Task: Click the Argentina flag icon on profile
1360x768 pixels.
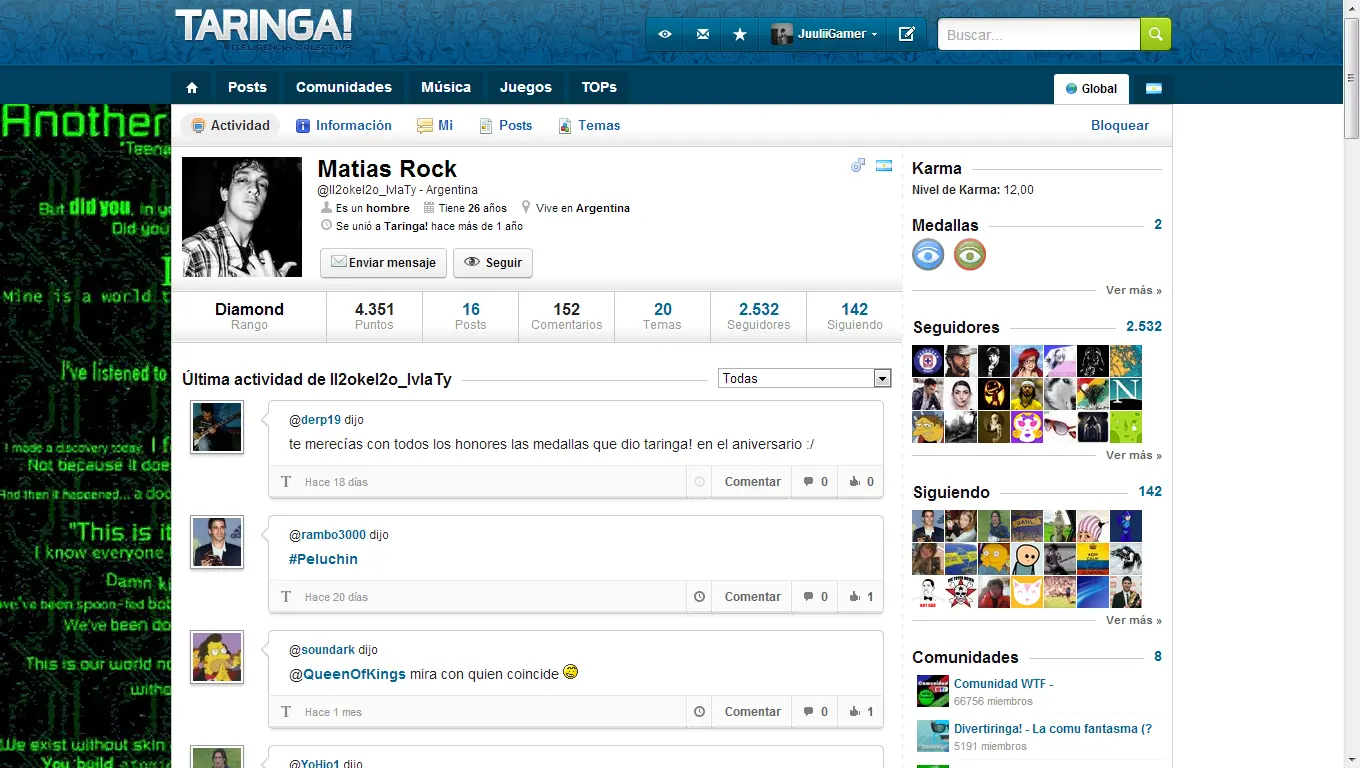Action: pyautogui.click(x=884, y=165)
